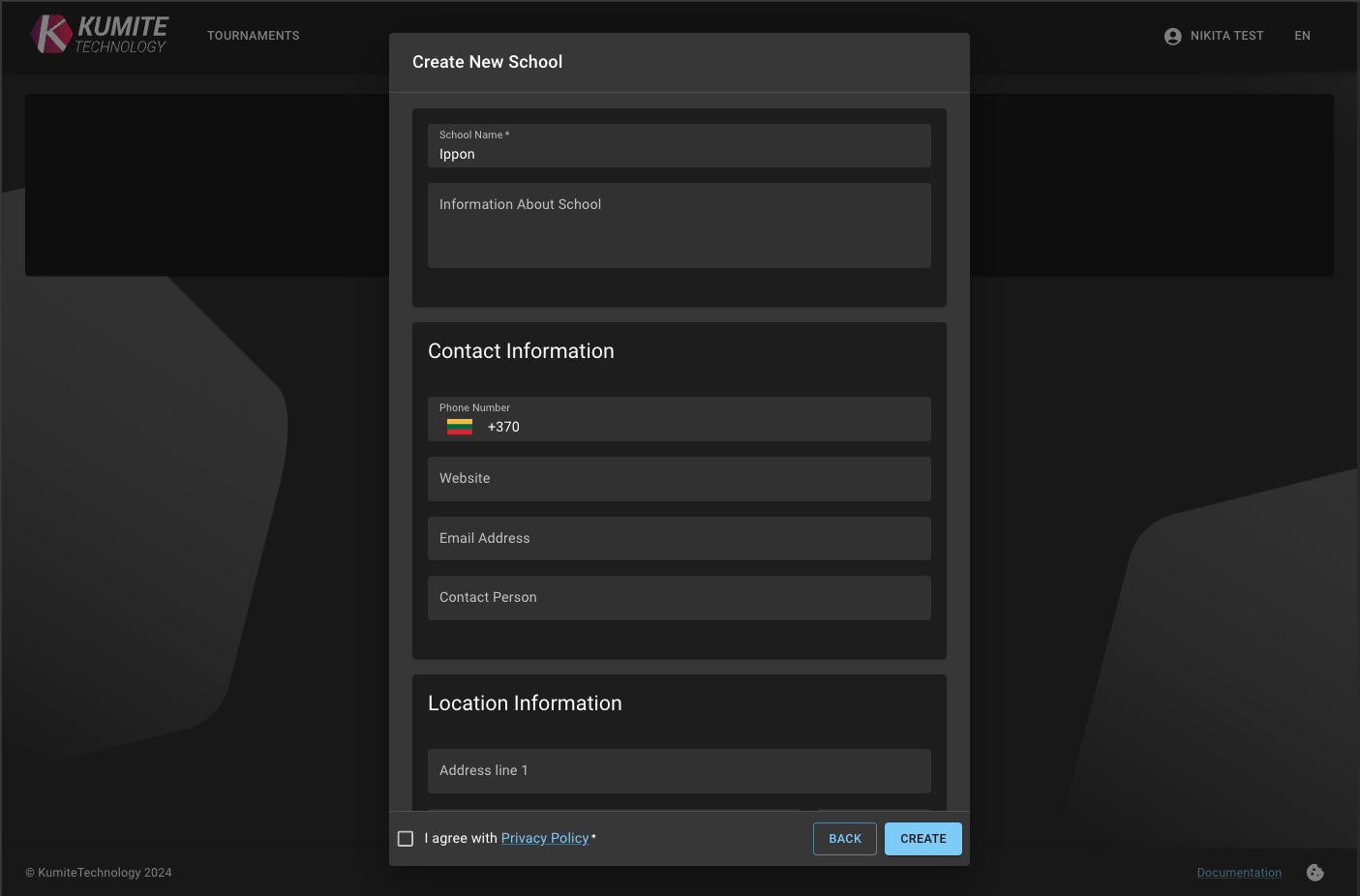Viewport: 1360px width, 896px height.
Task: Click the cookie settings icon at bottom right
Action: tap(1315, 872)
